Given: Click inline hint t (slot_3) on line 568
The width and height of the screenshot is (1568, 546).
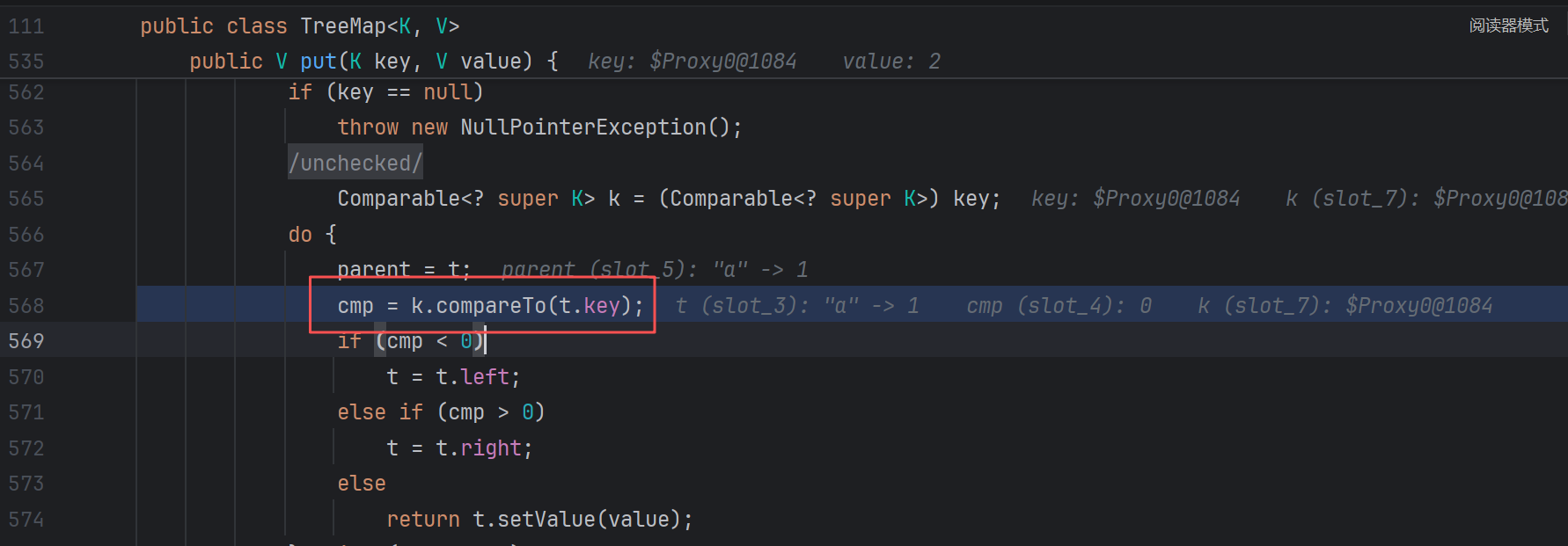Looking at the screenshot, I should pos(797,306).
